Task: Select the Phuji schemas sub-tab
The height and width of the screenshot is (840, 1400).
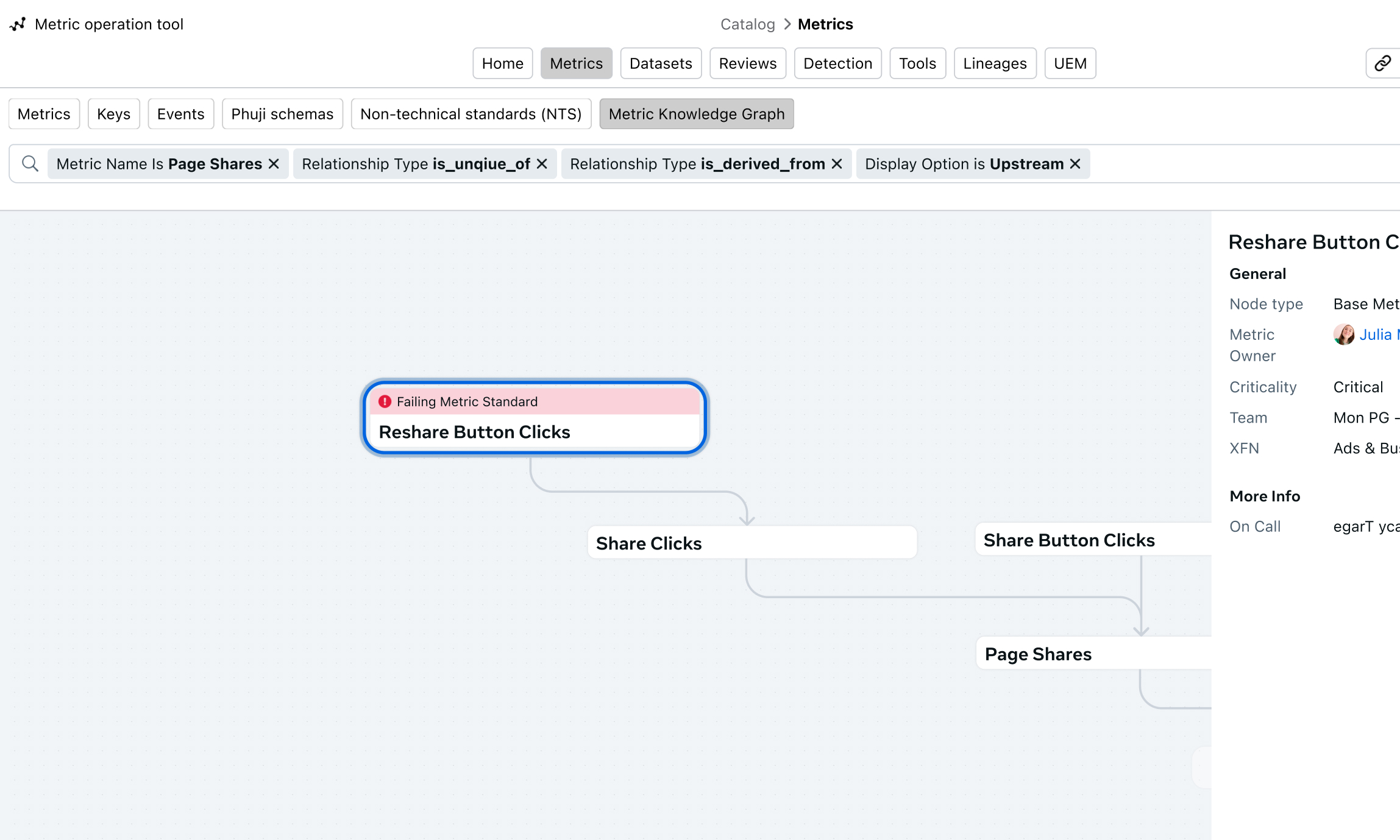Action: (x=282, y=114)
